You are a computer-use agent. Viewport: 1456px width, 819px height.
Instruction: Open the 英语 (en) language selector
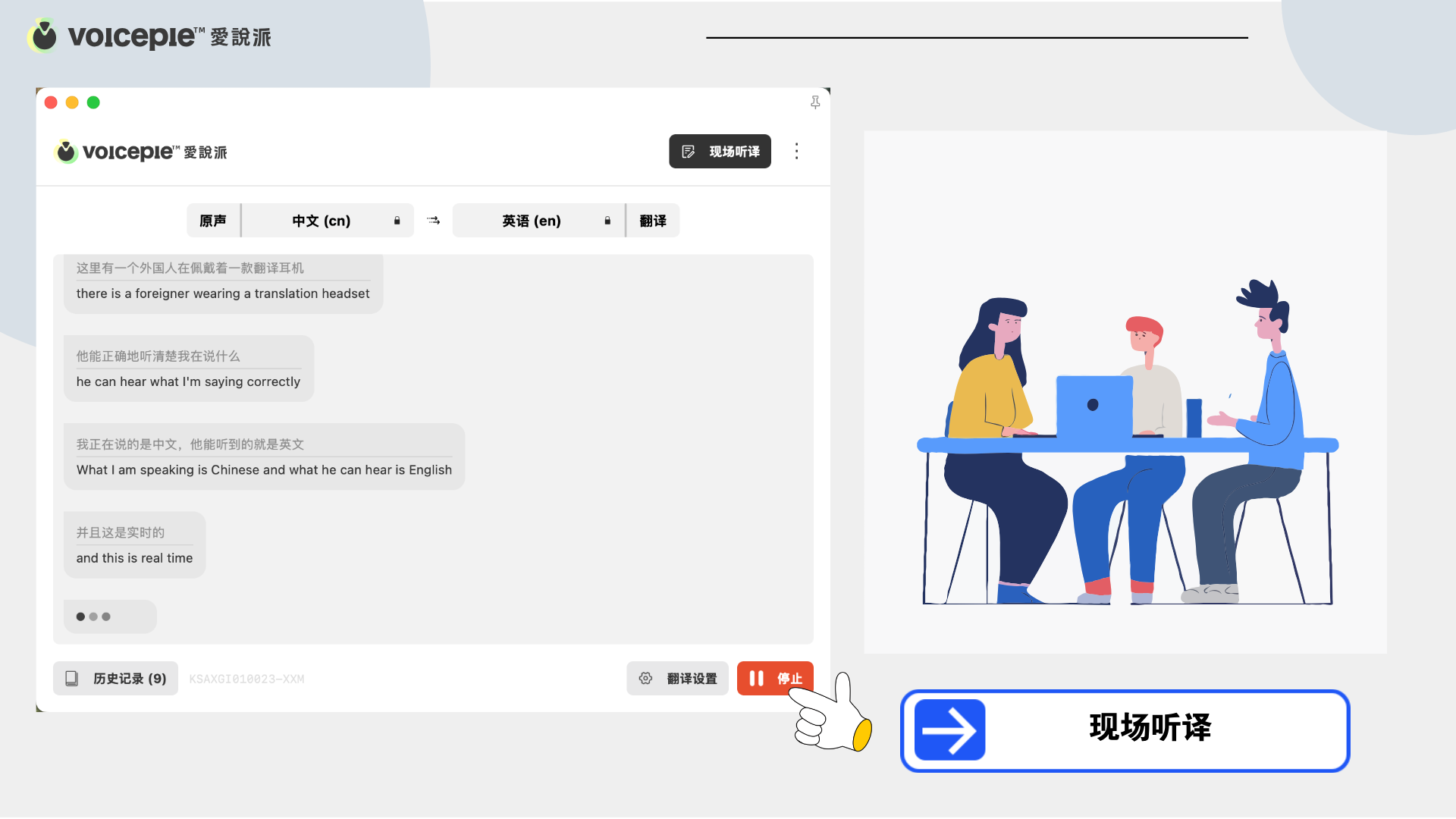(530, 220)
